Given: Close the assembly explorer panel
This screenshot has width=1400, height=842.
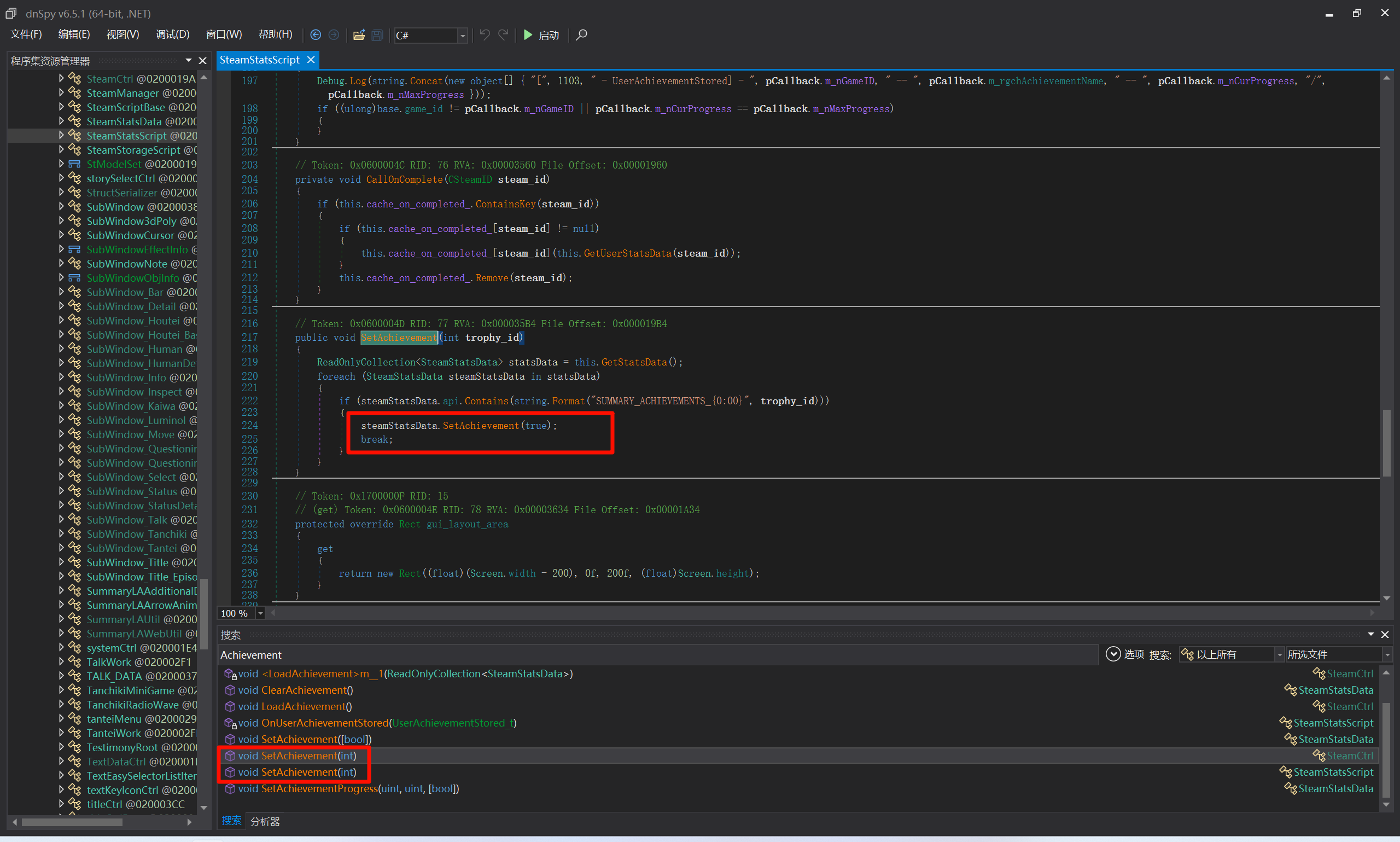Looking at the screenshot, I should click(202, 61).
